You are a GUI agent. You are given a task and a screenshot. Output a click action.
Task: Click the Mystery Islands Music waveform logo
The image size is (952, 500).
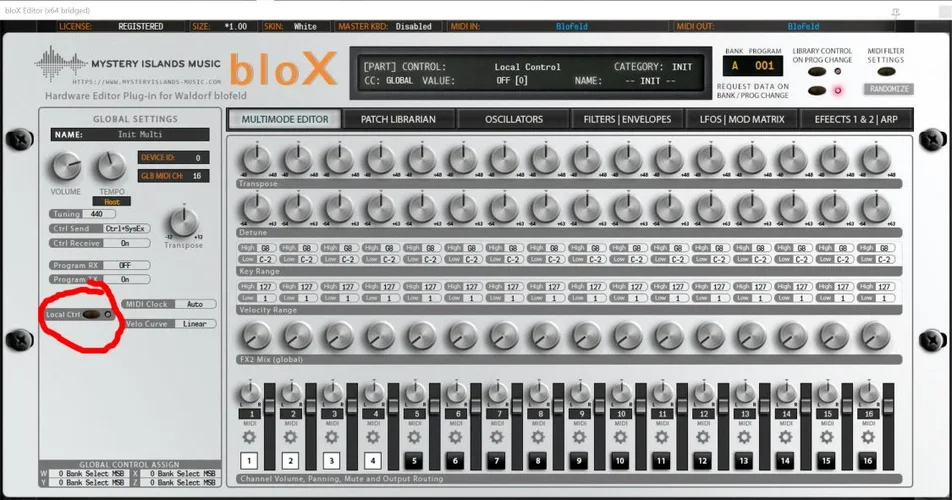tap(61, 62)
